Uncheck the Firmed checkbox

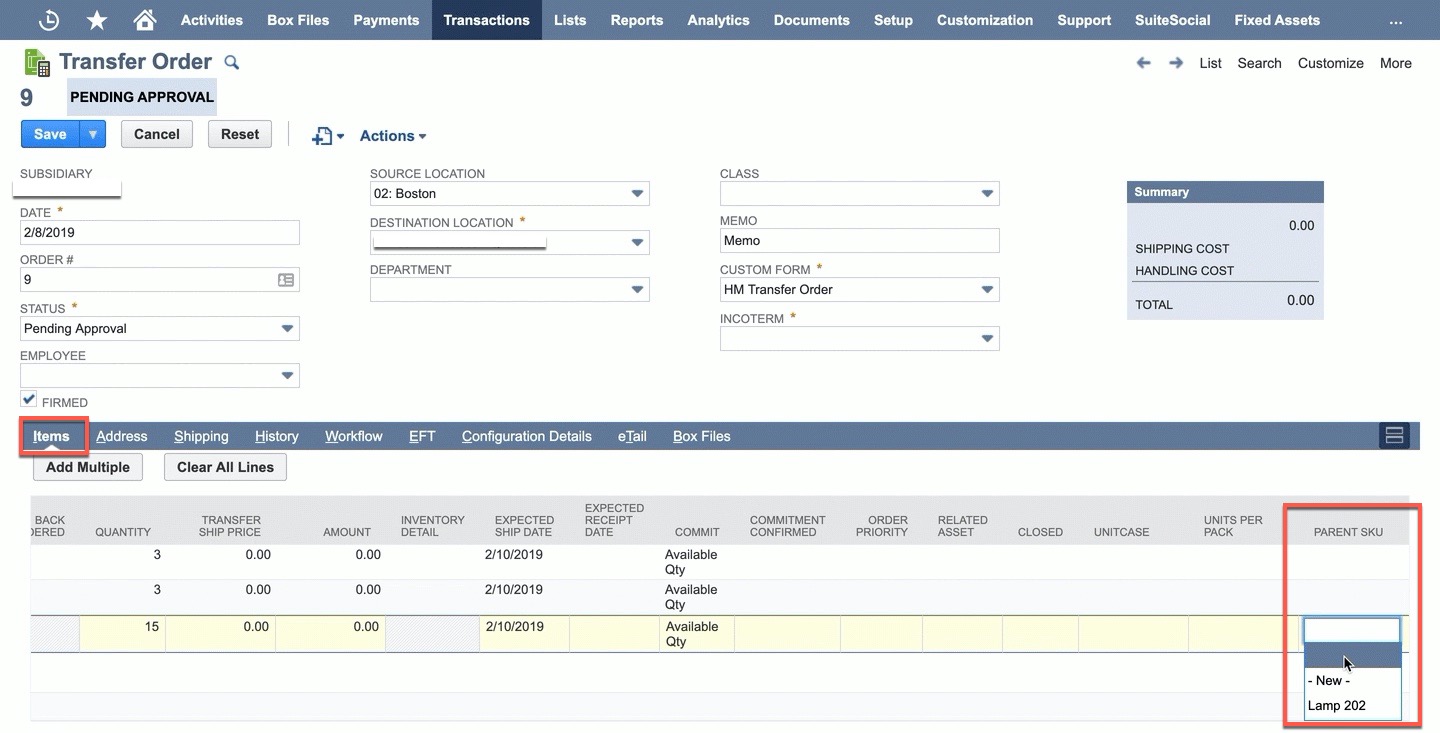click(x=29, y=400)
